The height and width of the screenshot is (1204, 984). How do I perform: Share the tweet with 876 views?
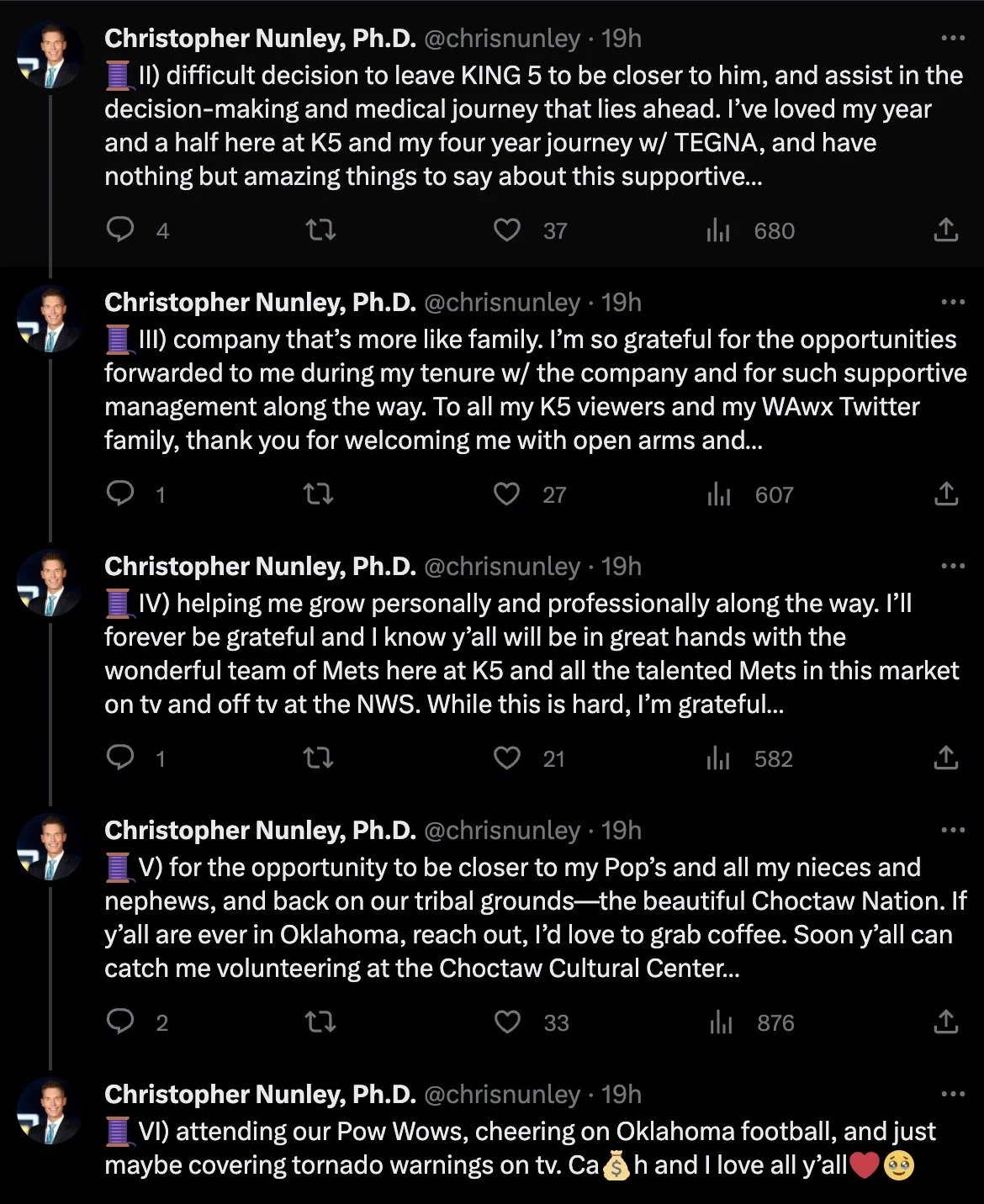click(x=945, y=1022)
